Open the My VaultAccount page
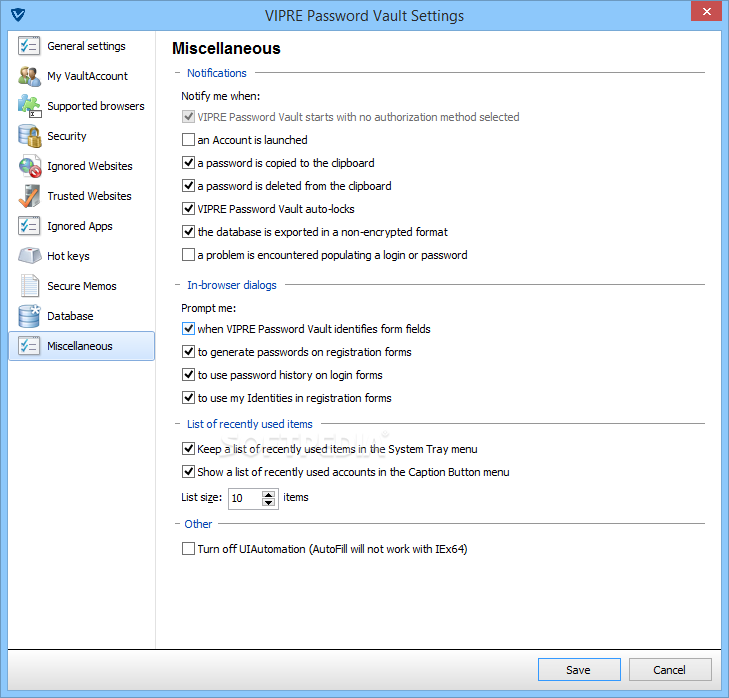Viewport: 729px width, 698px height. coord(81,76)
